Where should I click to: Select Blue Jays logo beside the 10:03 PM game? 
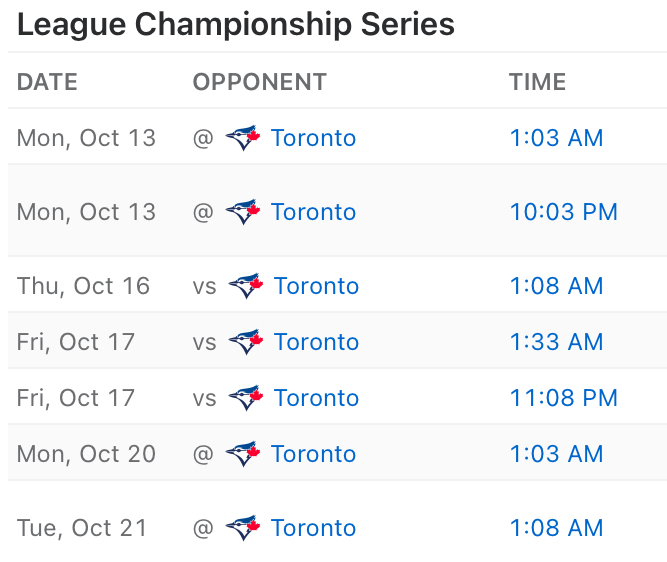[242, 212]
